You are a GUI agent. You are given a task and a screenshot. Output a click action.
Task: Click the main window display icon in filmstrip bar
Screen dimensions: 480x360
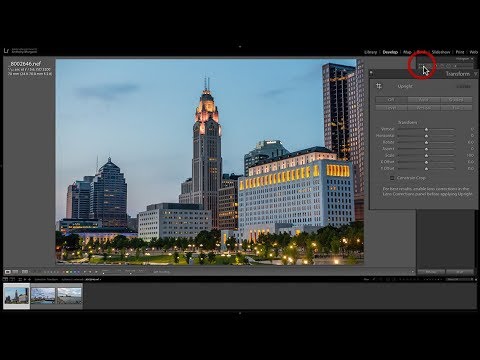coord(5,279)
